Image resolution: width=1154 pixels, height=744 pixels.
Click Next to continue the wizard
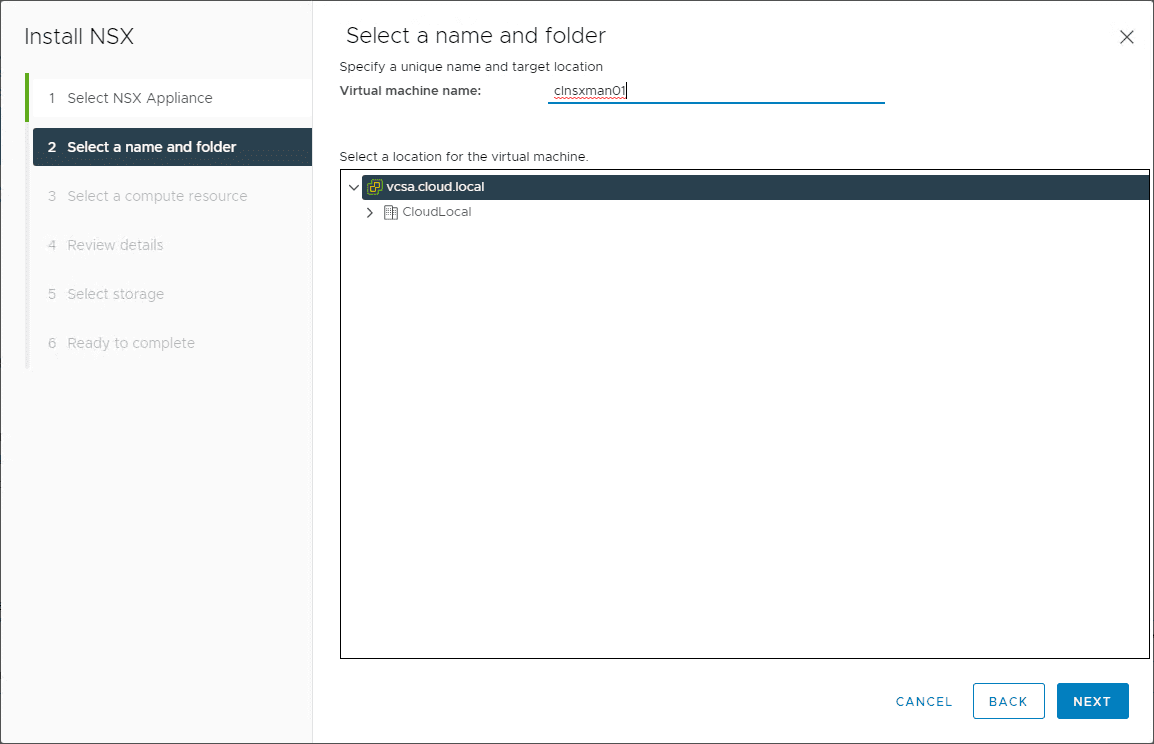(x=1092, y=701)
